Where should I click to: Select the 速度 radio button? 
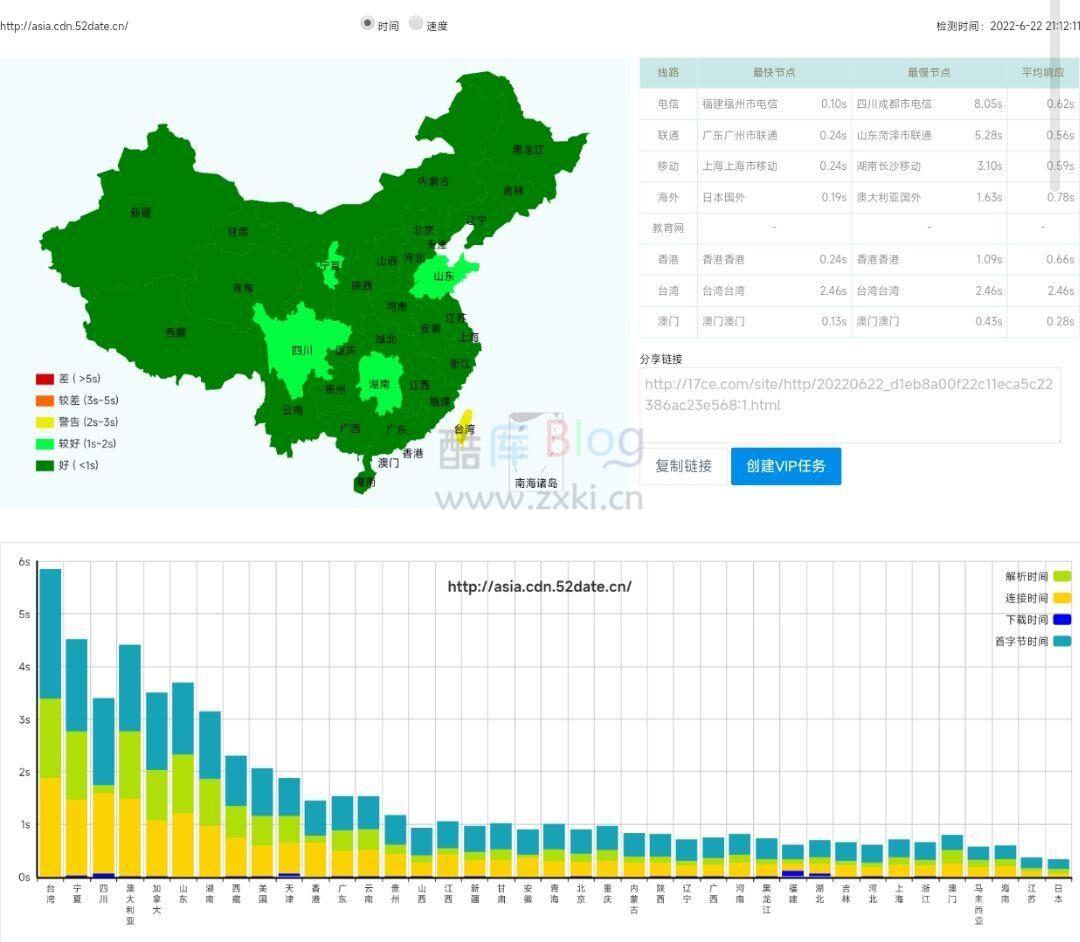point(416,25)
